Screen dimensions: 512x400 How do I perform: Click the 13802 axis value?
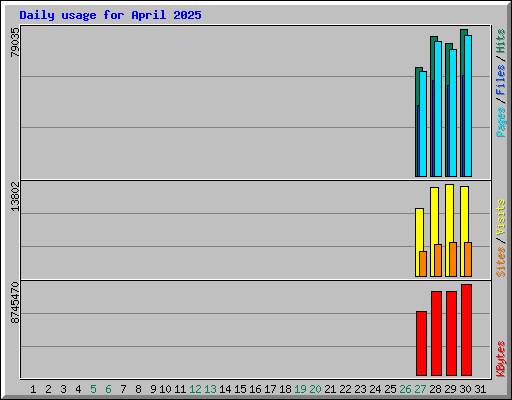(15, 196)
